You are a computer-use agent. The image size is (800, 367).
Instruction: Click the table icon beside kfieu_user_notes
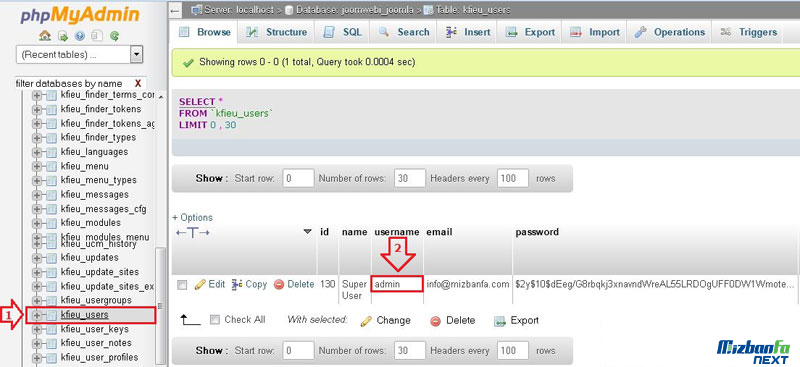point(52,343)
